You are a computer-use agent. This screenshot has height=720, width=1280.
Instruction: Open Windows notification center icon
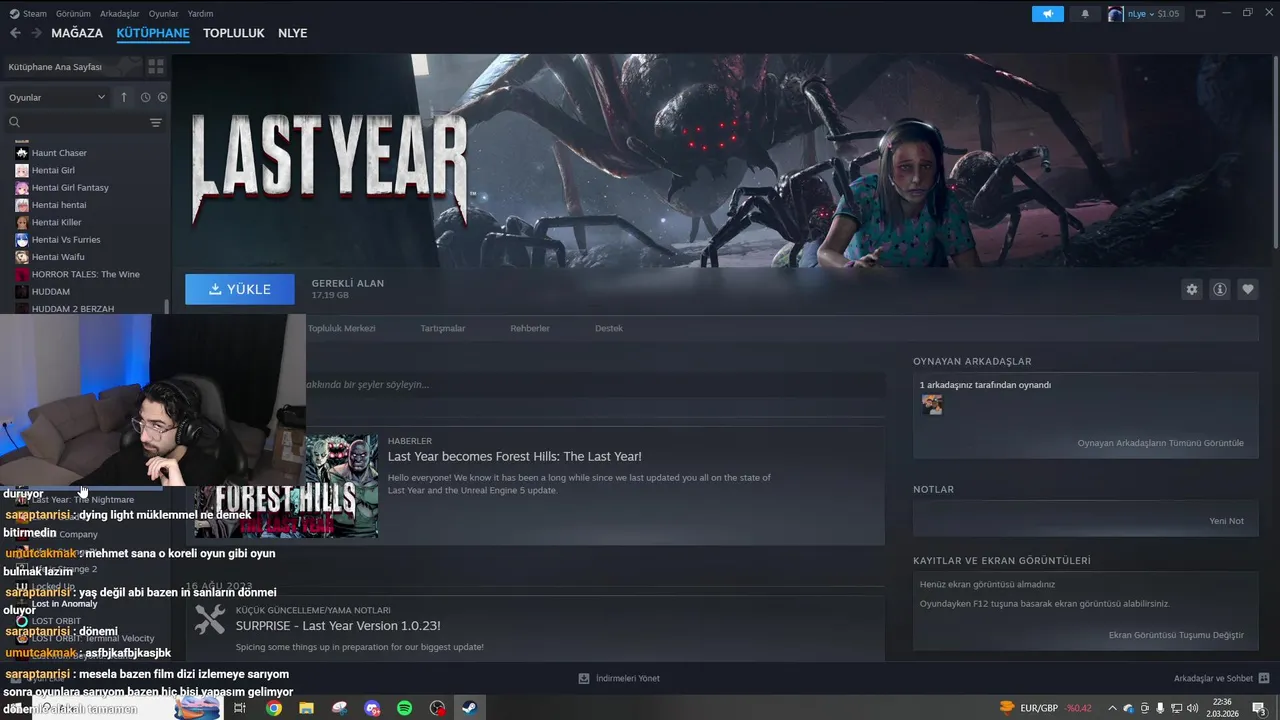(1258, 708)
